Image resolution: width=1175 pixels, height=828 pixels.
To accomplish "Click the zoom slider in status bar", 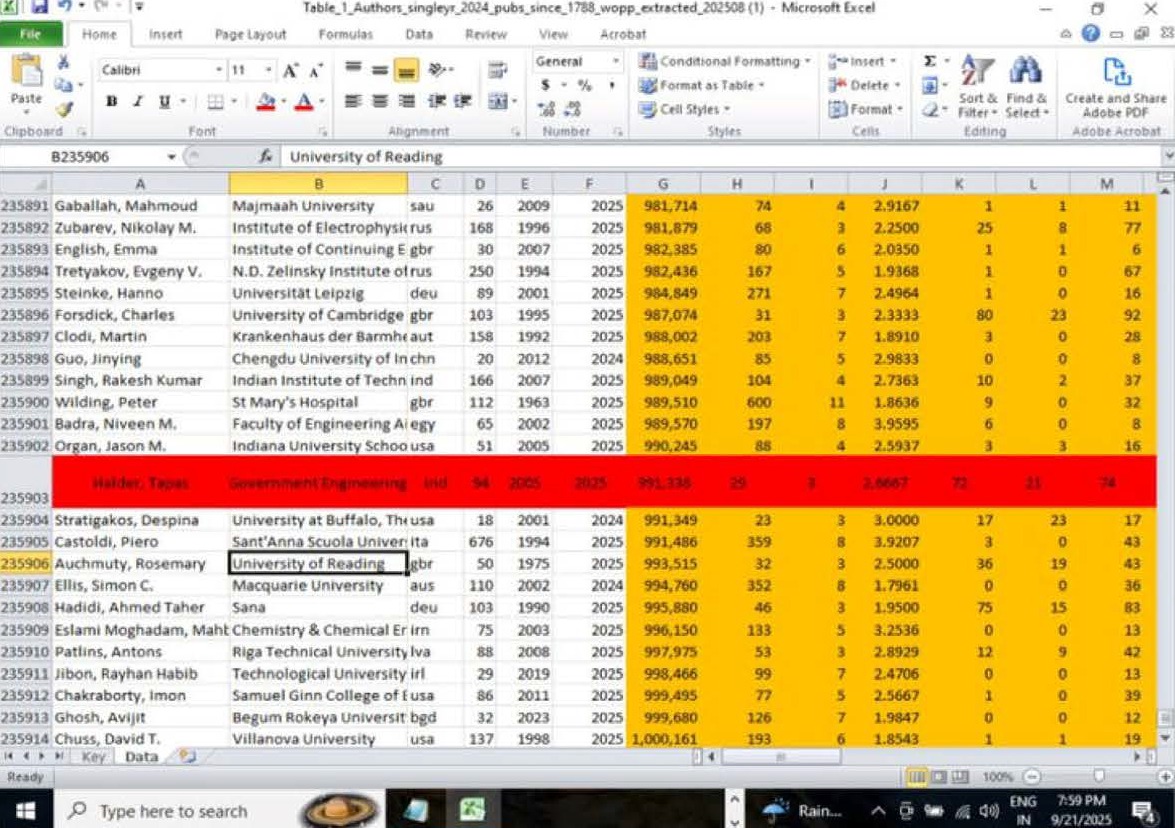I will (x=1098, y=777).
